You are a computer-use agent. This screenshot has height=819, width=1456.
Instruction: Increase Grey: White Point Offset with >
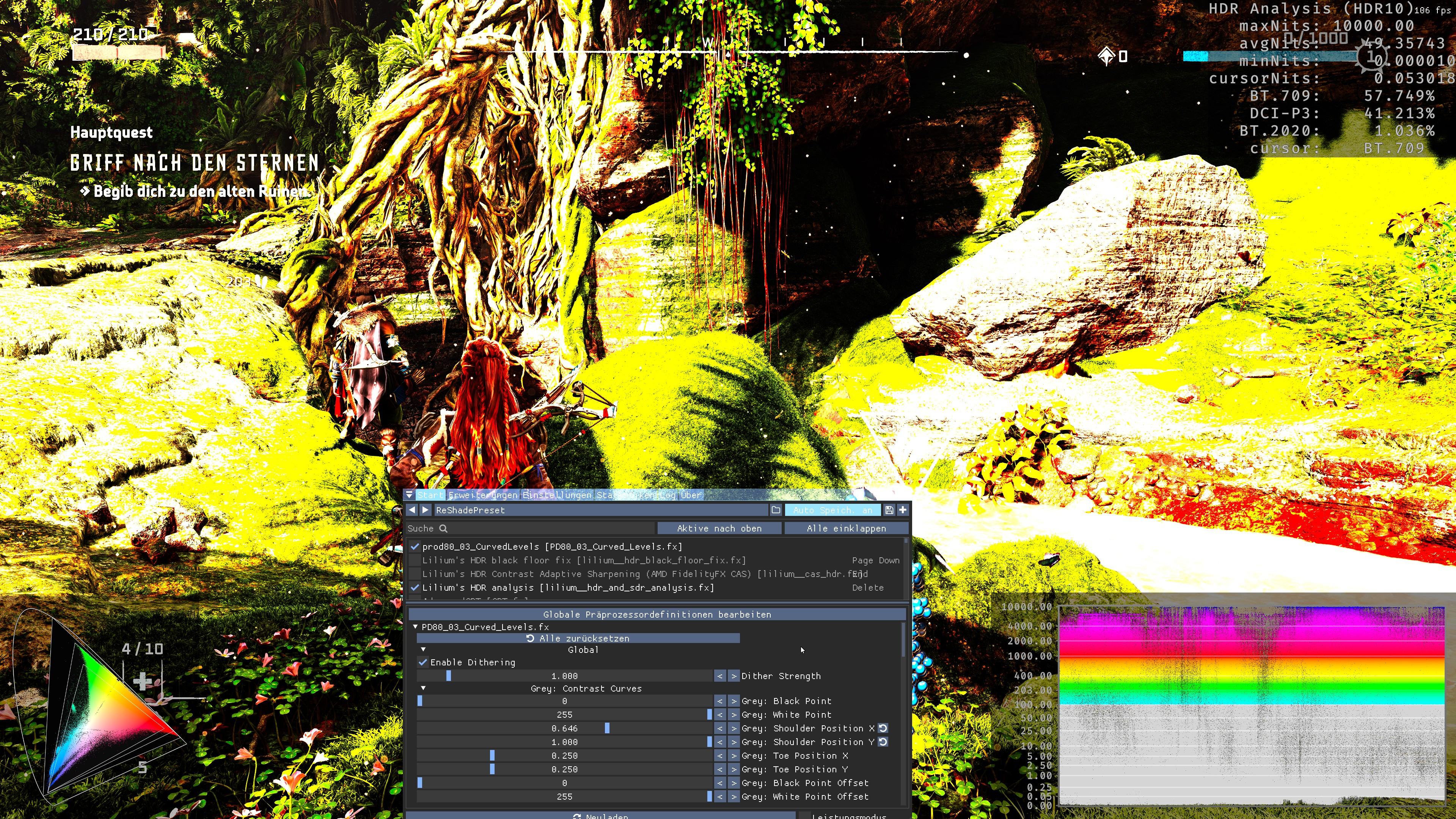coord(733,796)
